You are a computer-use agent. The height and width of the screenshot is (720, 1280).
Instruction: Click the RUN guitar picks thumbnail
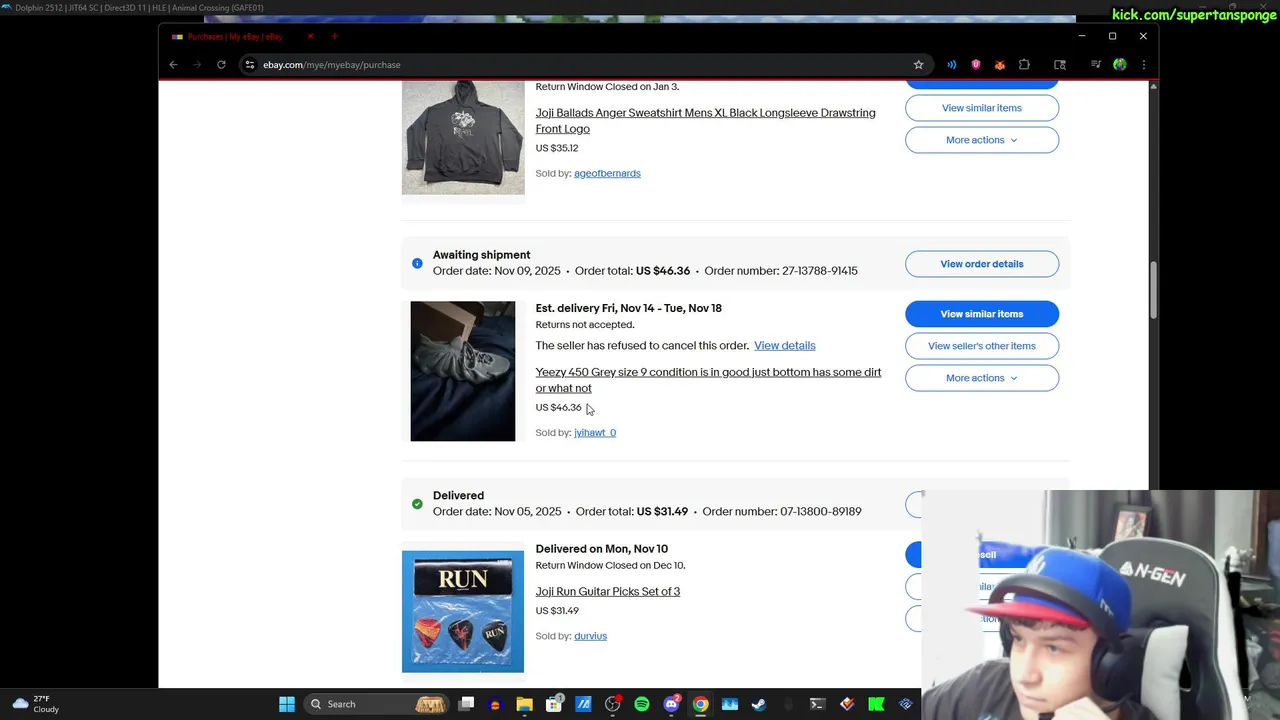tap(463, 611)
